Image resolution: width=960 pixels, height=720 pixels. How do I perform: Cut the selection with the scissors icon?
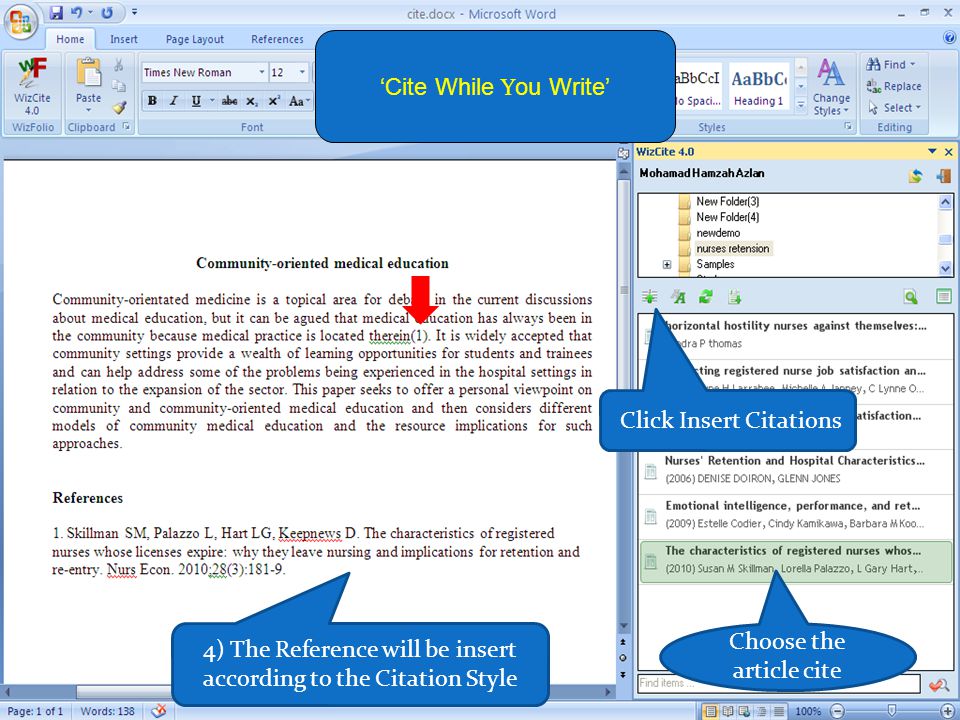point(119,64)
